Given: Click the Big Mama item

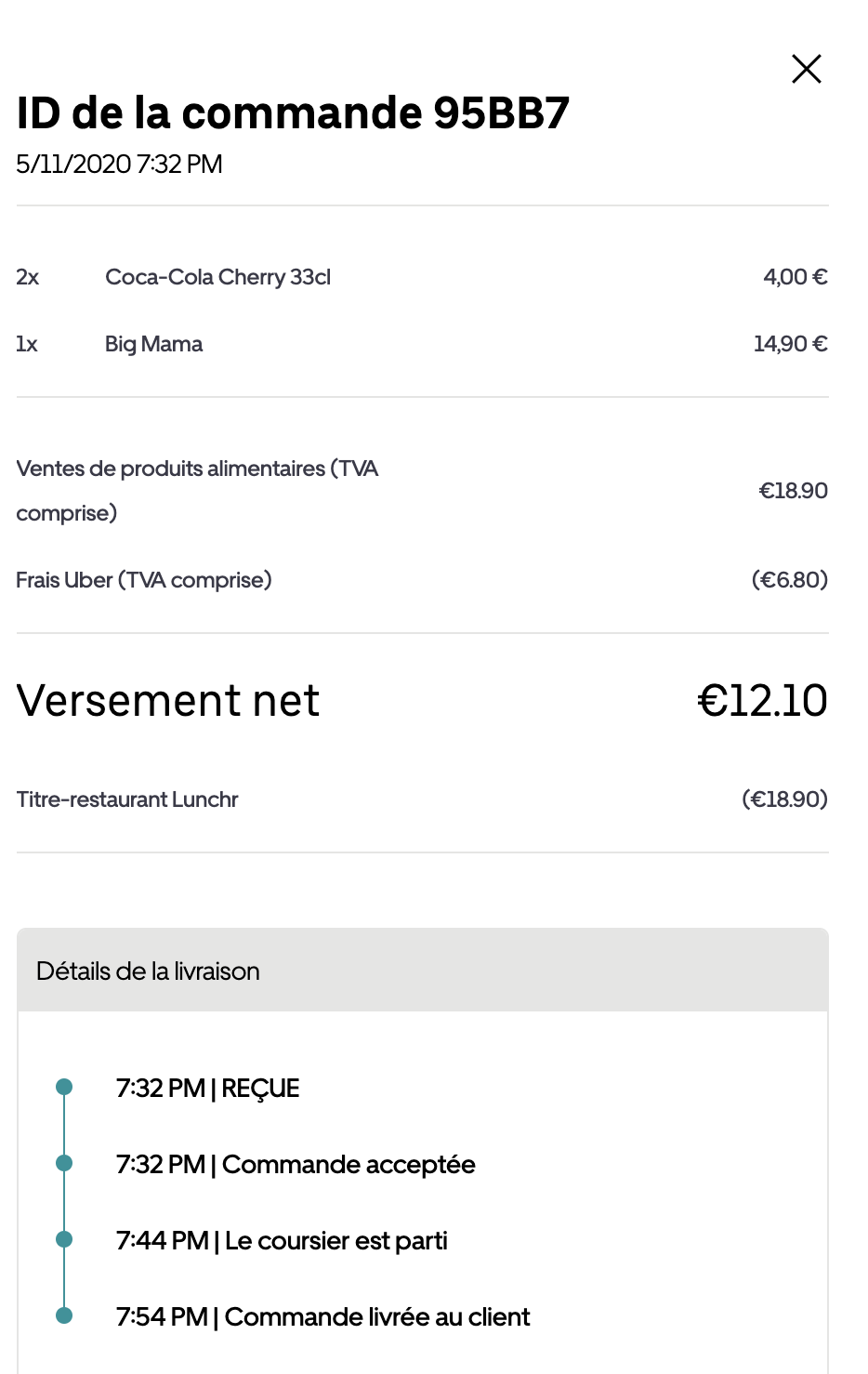Looking at the screenshot, I should 153,344.
